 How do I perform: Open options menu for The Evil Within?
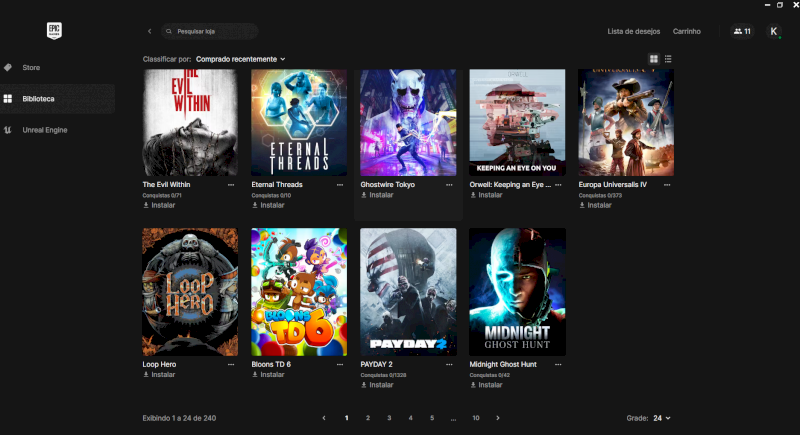coord(231,185)
